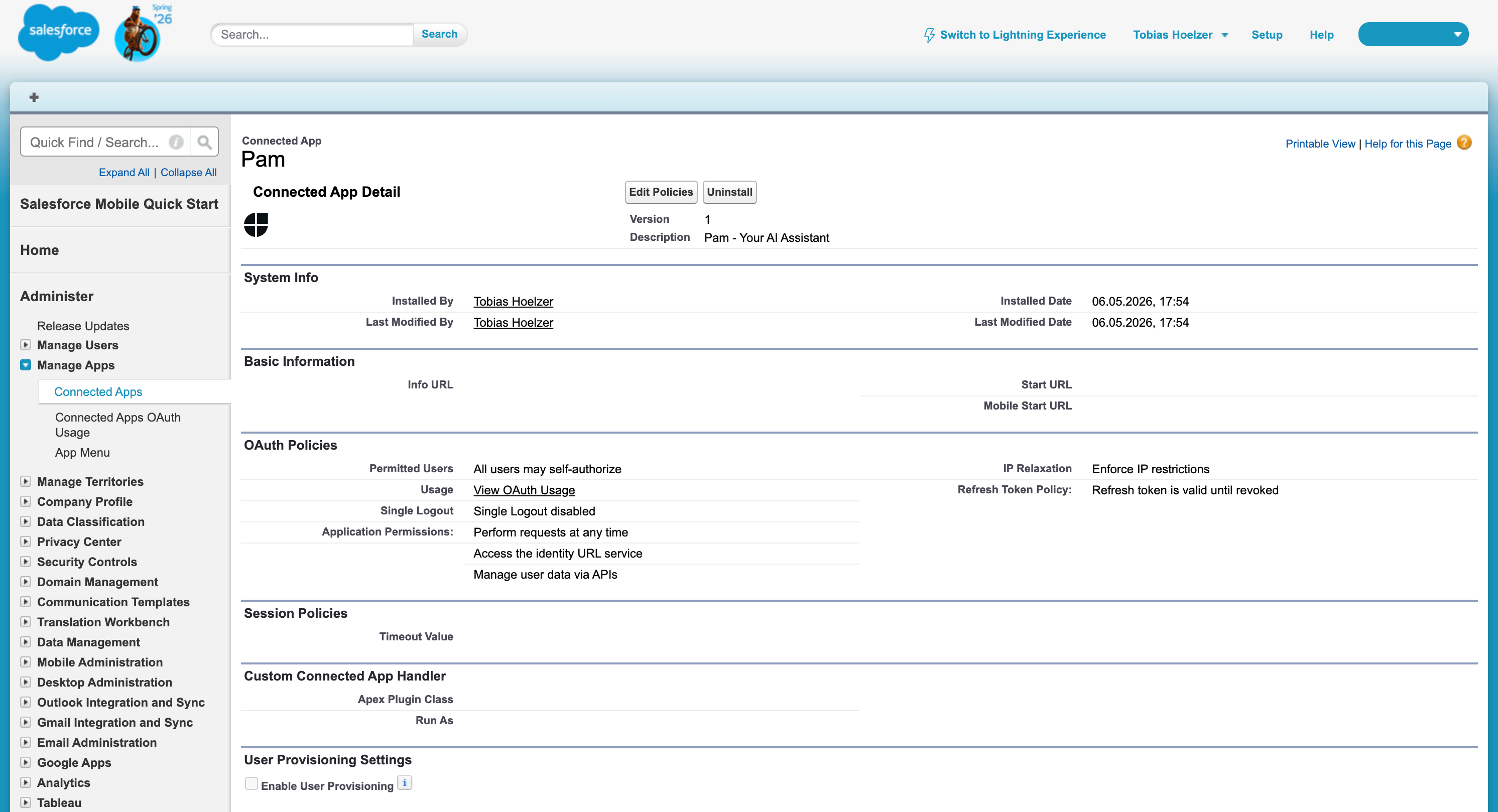Click the Quick Find info icon
Screen dimensions: 1498x812
(176, 142)
